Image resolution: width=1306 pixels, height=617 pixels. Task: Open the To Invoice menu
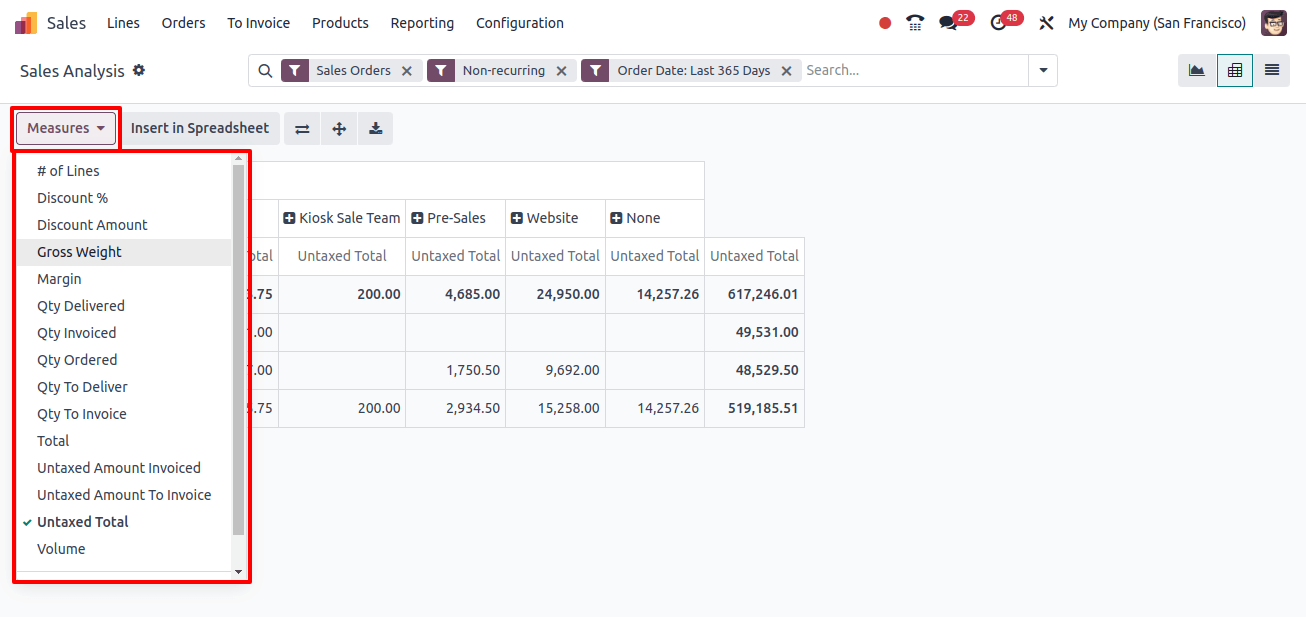(x=258, y=23)
